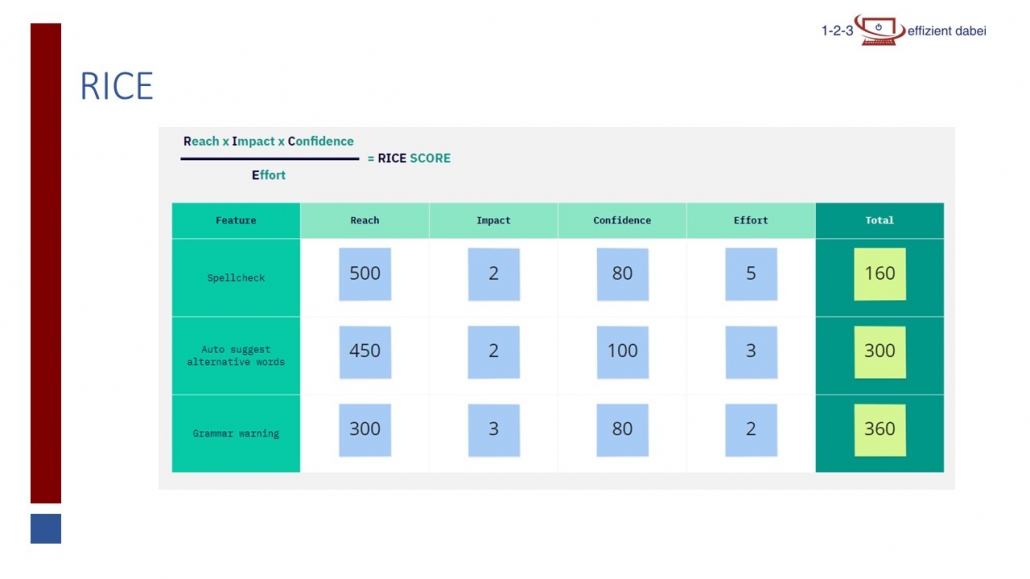This screenshot has height=579, width=1030.
Task: Click the Total column header
Action: click(879, 221)
